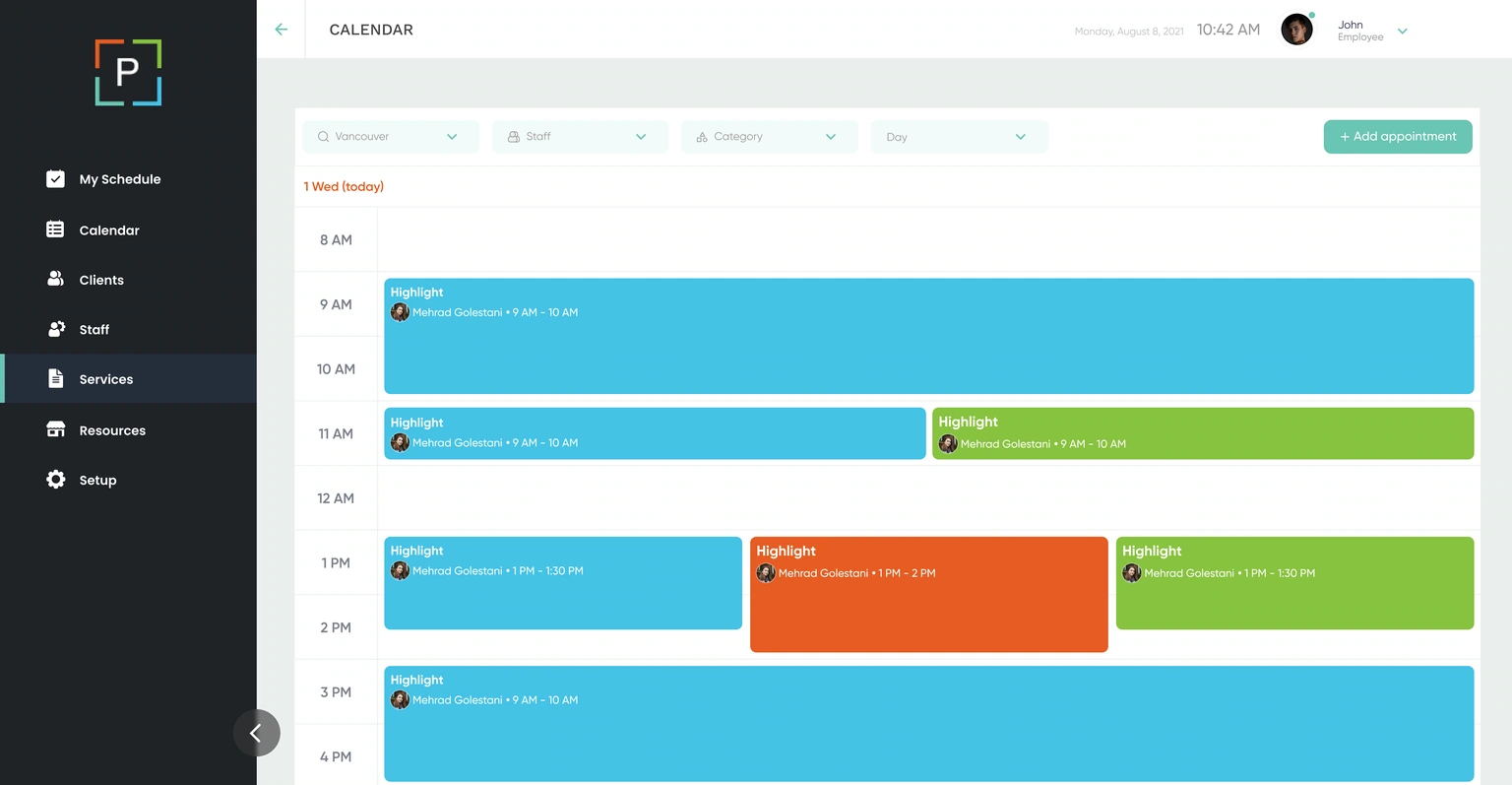Go back with the top-left arrow icon

click(282, 30)
